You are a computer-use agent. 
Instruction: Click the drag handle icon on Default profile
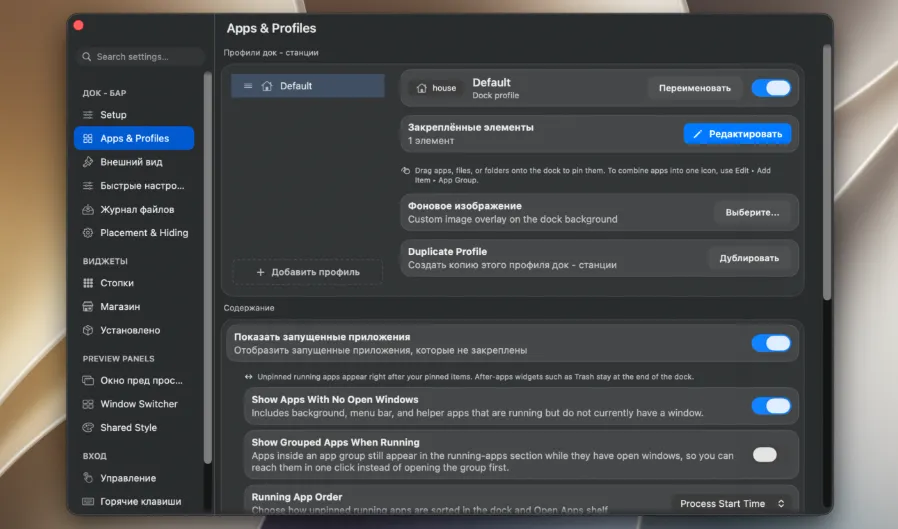pos(248,86)
